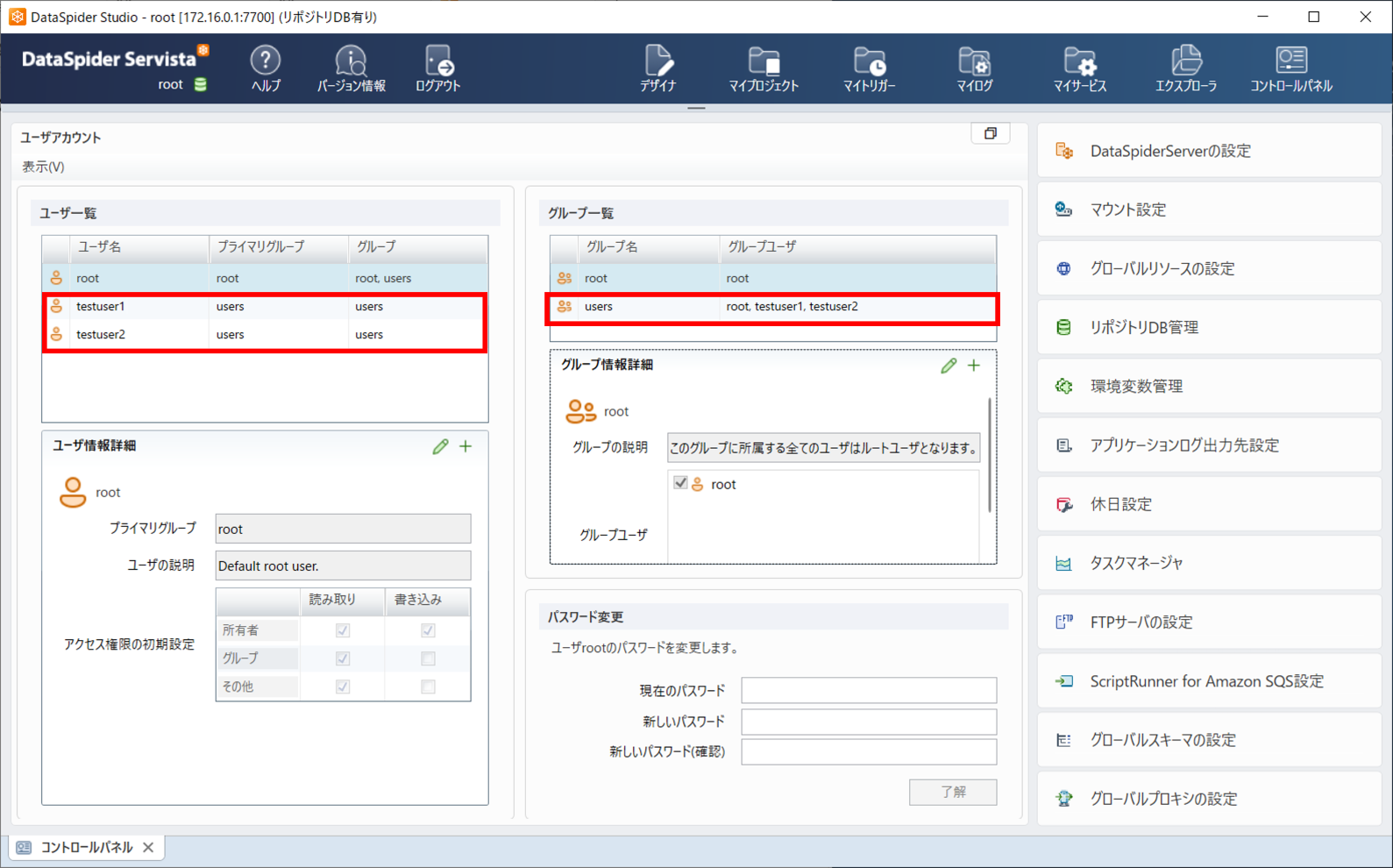Click the group details vertical scrollbar
The image size is (1393, 868).
990,455
